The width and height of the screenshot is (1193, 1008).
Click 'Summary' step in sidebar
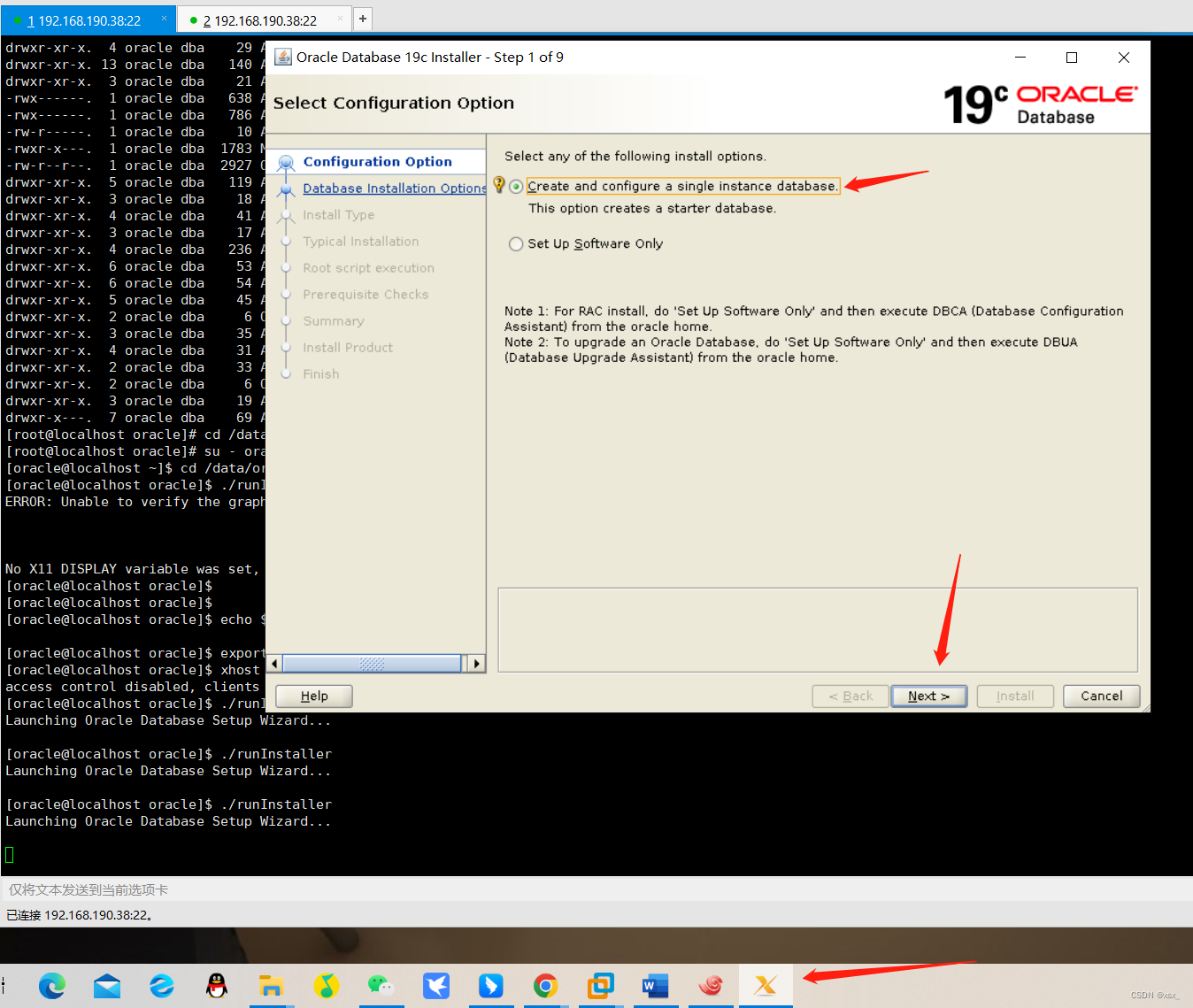tap(334, 321)
